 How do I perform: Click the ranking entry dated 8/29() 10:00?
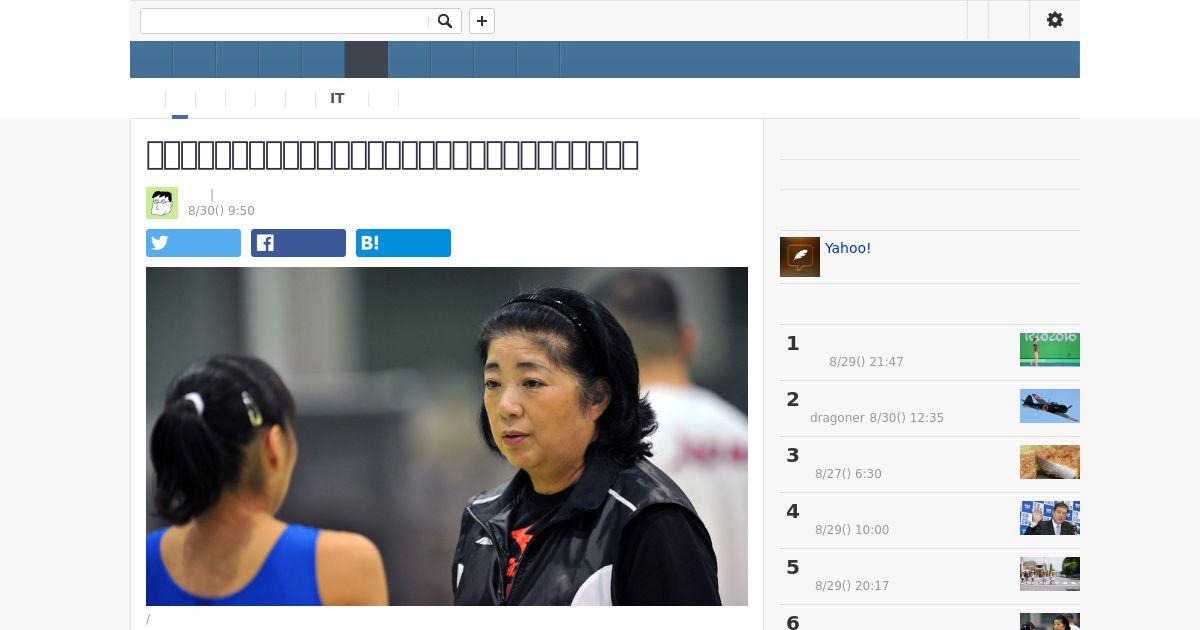point(930,520)
